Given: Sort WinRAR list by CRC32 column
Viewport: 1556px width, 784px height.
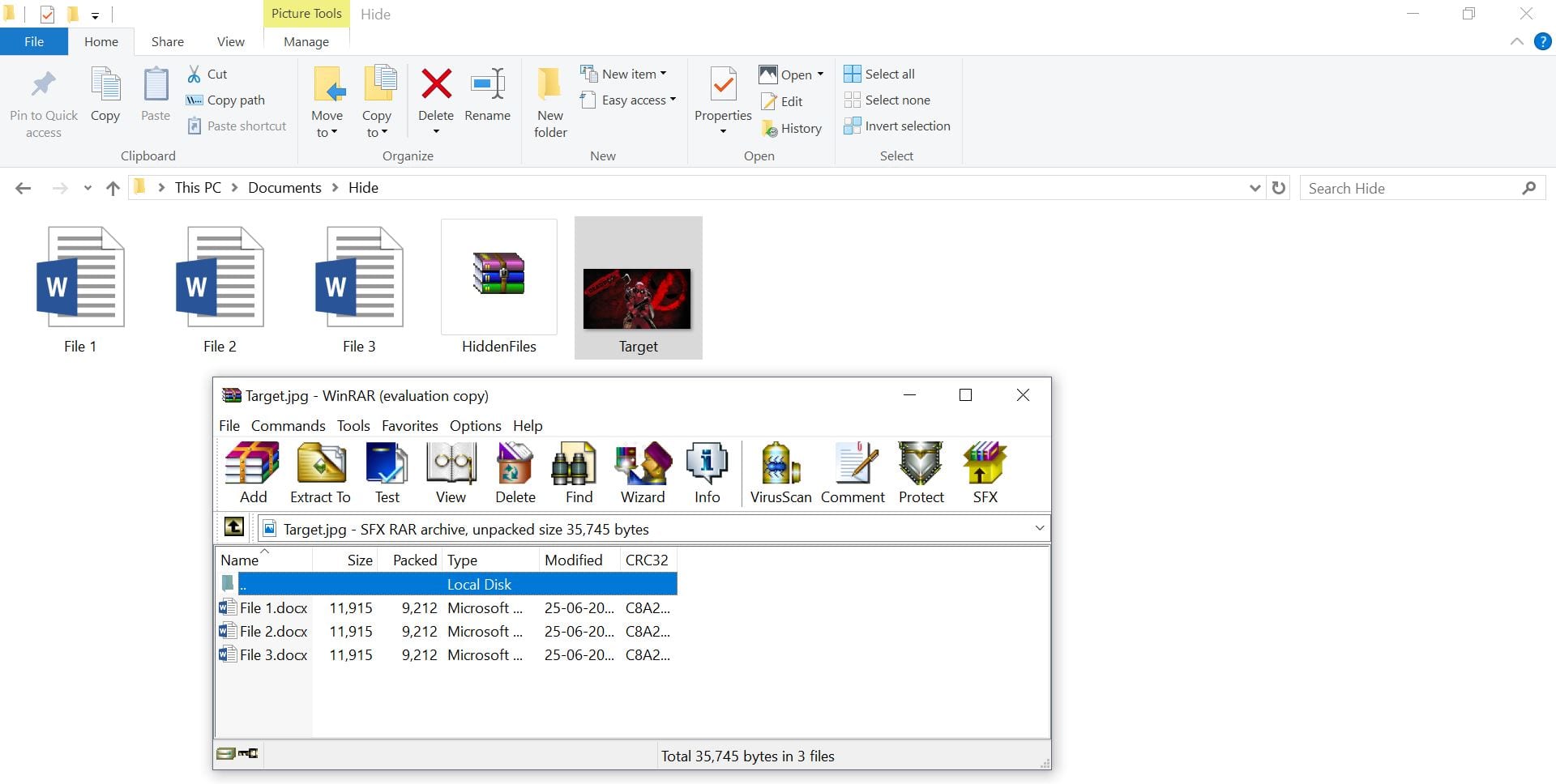Looking at the screenshot, I should (648, 560).
